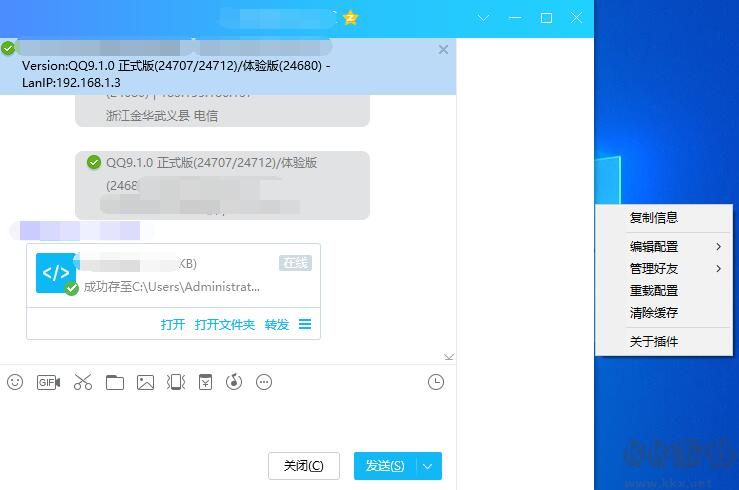Dismiss the version info banner
Viewport: 739px width, 490px height.
pos(443,49)
